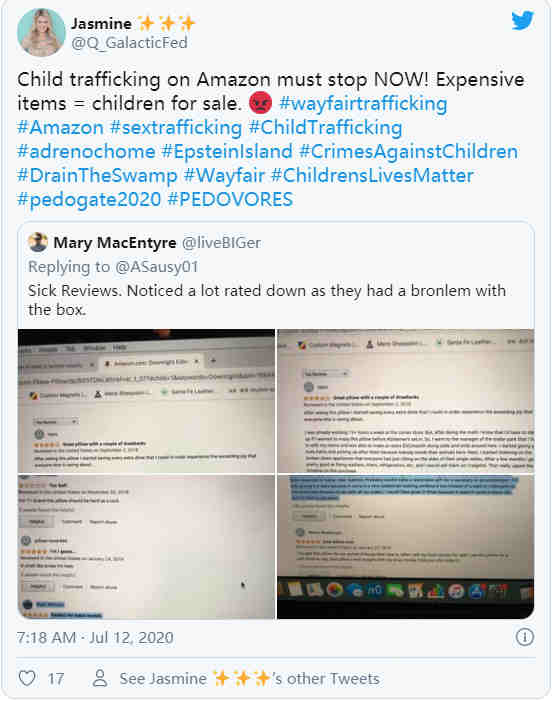Open the tweet info icon
553x701 pixels.
pyautogui.click(x=524, y=637)
